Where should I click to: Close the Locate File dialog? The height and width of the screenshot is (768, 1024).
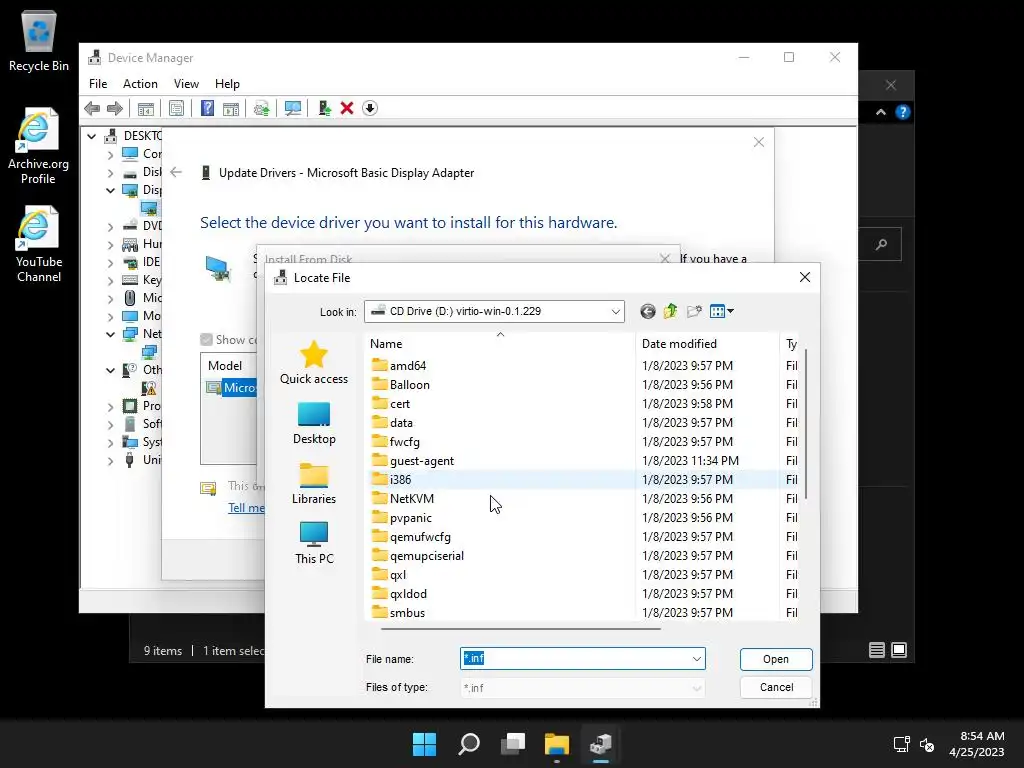[x=805, y=277]
